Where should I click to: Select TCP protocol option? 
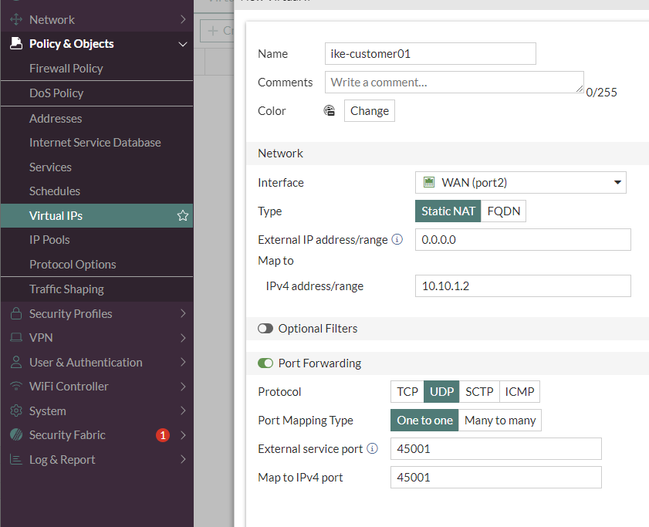click(407, 392)
